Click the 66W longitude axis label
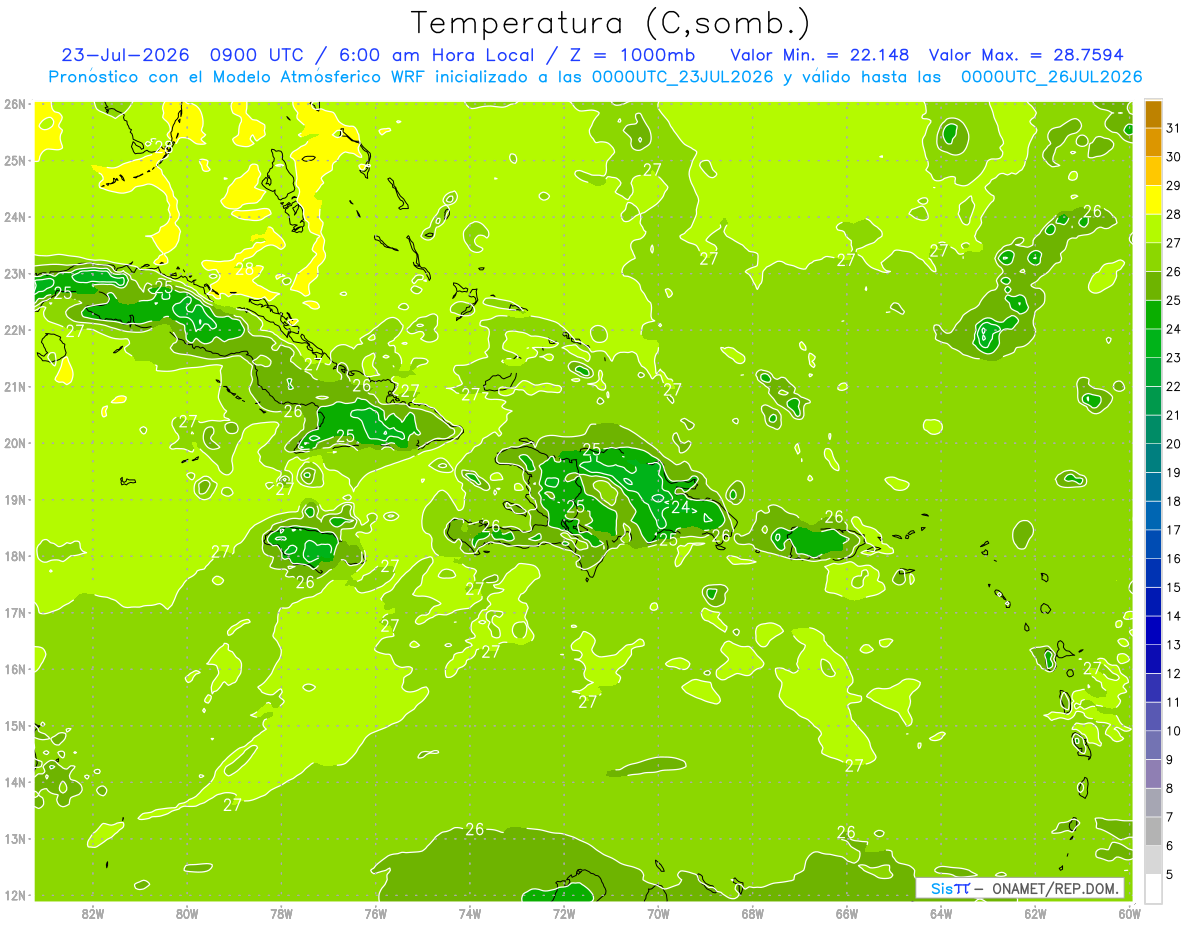This screenshot has width=1200, height=927. tap(846, 912)
